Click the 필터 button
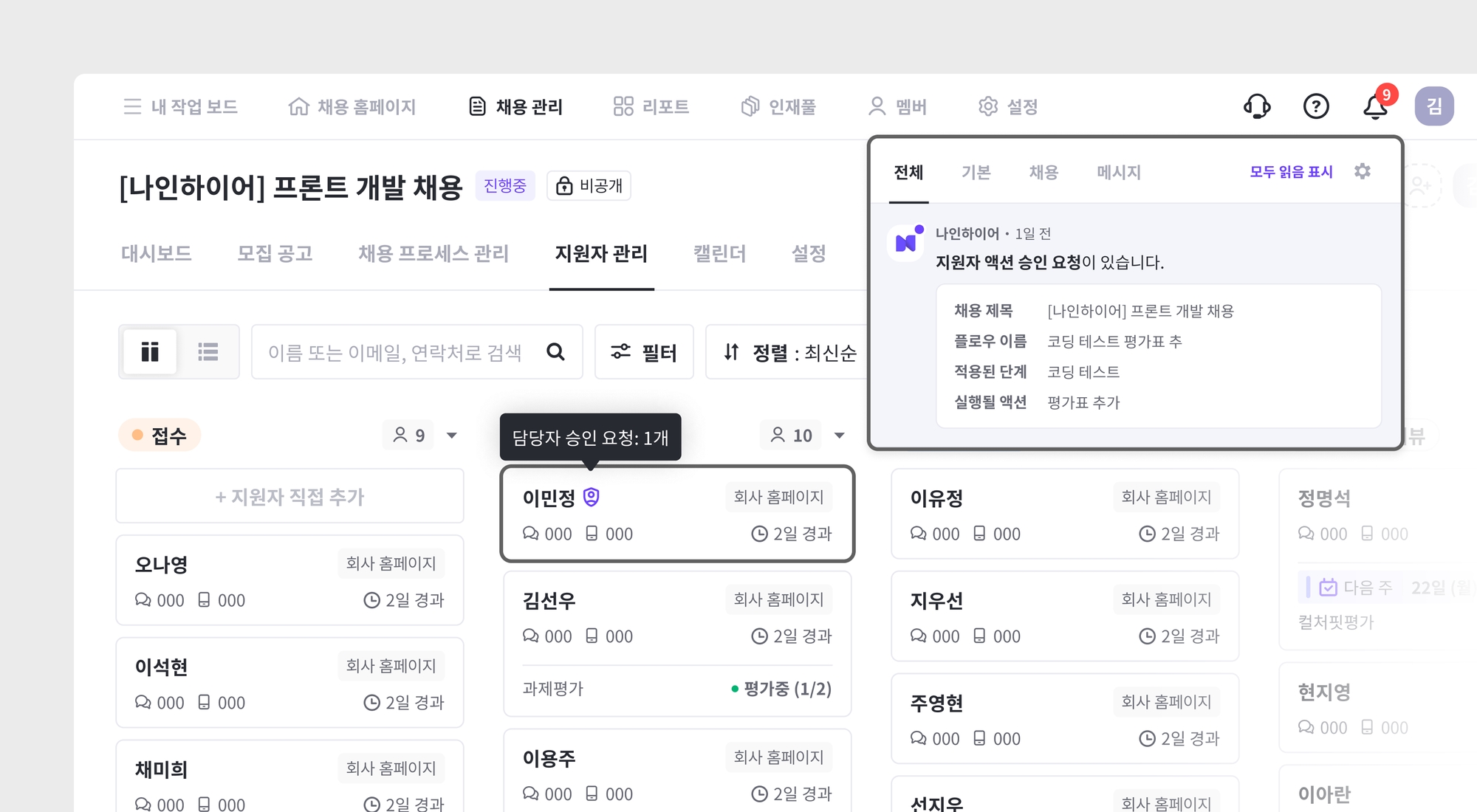 coord(644,352)
